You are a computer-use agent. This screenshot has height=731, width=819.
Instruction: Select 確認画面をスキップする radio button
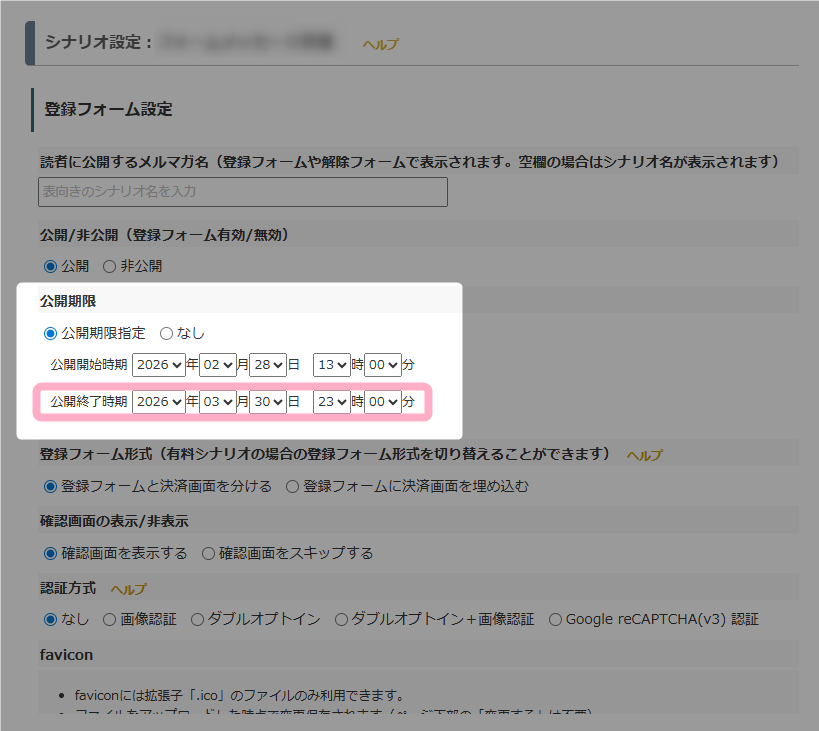208,553
